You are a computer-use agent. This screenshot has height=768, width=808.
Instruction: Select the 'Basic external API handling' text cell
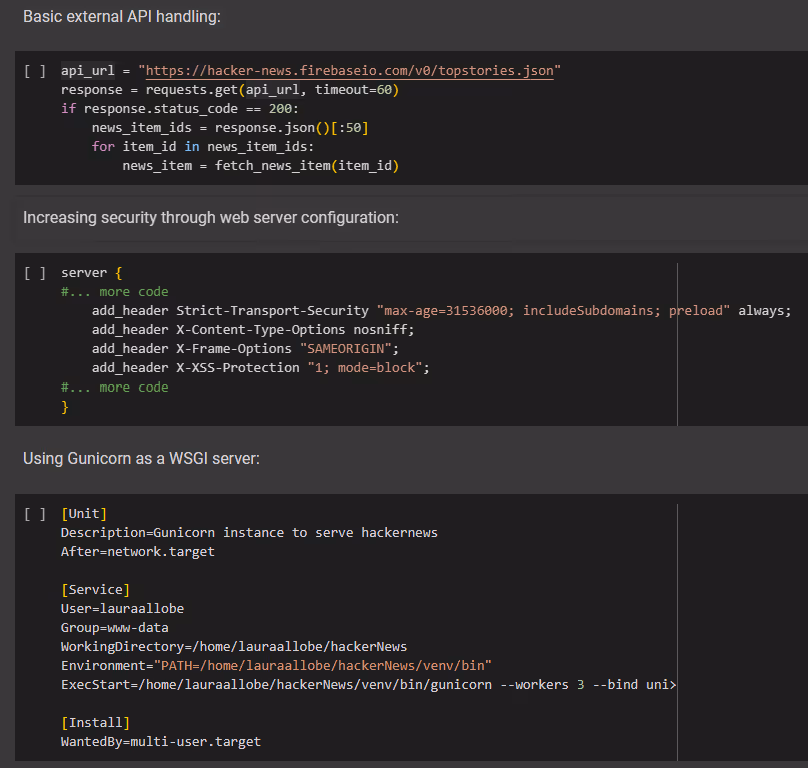[122, 18]
